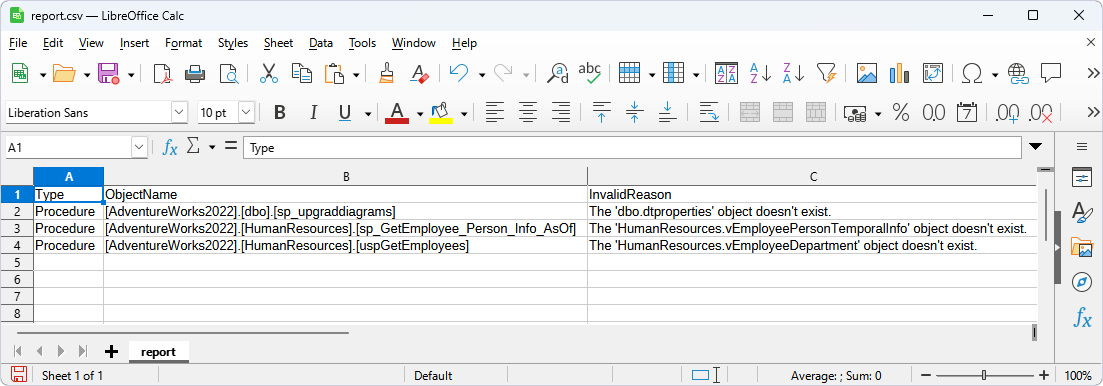The width and height of the screenshot is (1103, 386).
Task: Toggle underline formatting
Action: pyautogui.click(x=345, y=112)
